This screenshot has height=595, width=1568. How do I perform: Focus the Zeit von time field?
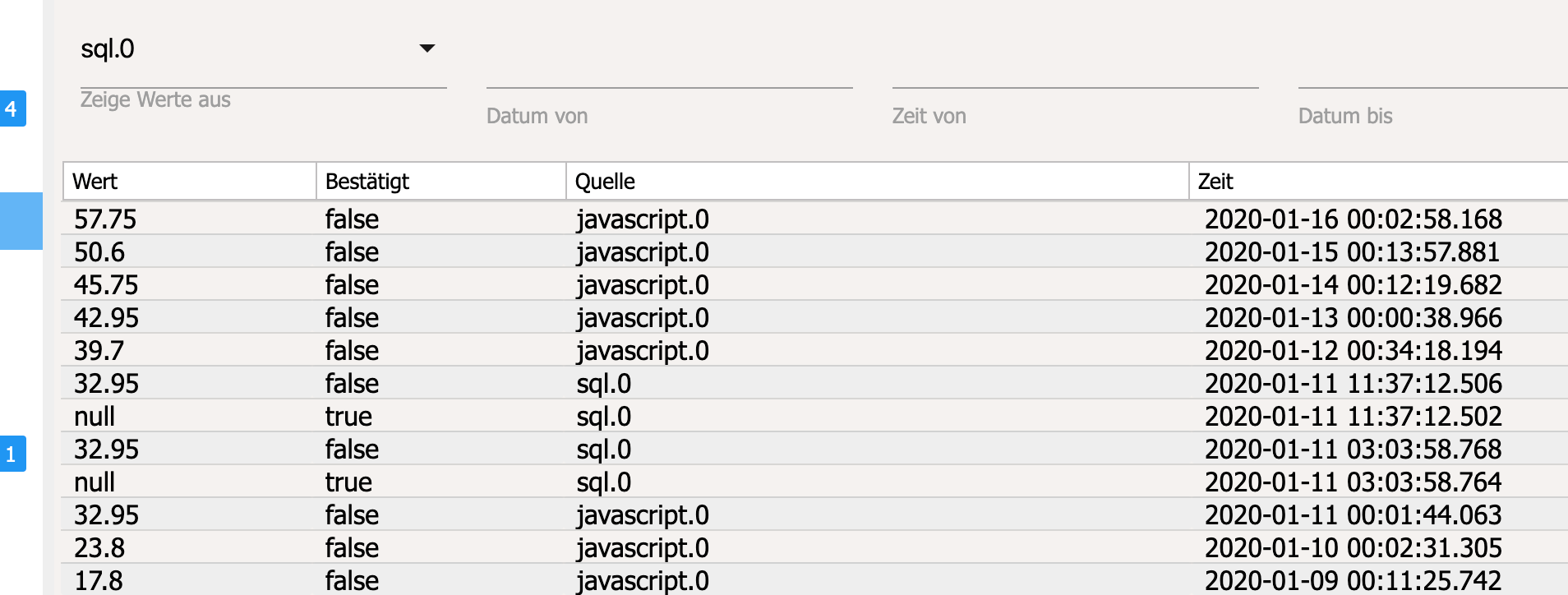[1075, 72]
